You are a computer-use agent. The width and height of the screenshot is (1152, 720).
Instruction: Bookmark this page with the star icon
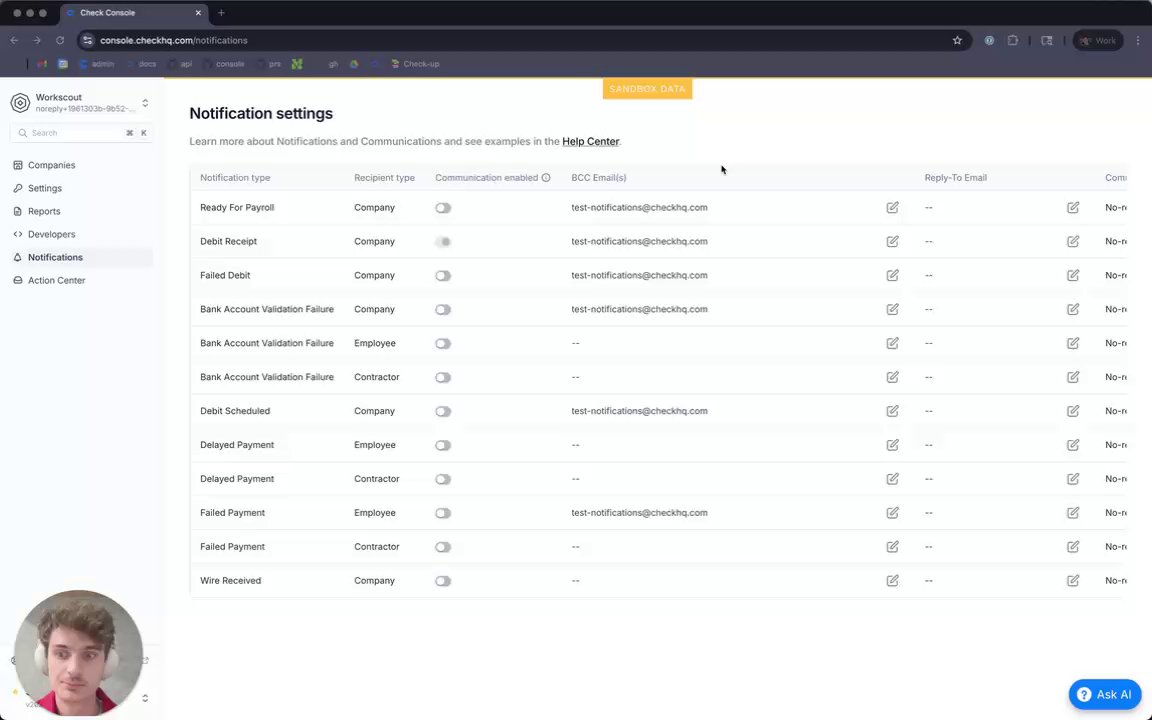[957, 41]
